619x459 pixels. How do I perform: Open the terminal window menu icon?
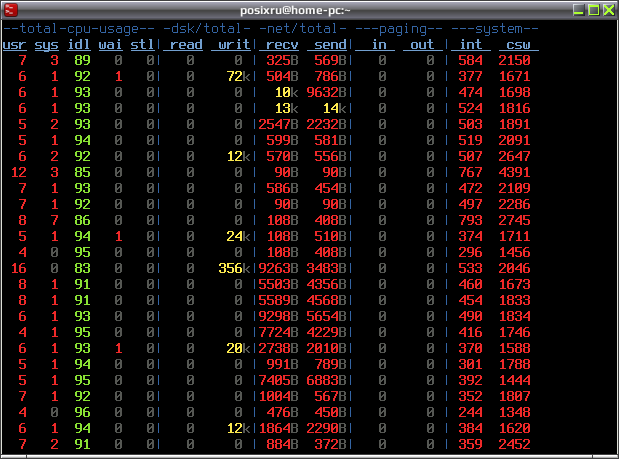(10, 10)
